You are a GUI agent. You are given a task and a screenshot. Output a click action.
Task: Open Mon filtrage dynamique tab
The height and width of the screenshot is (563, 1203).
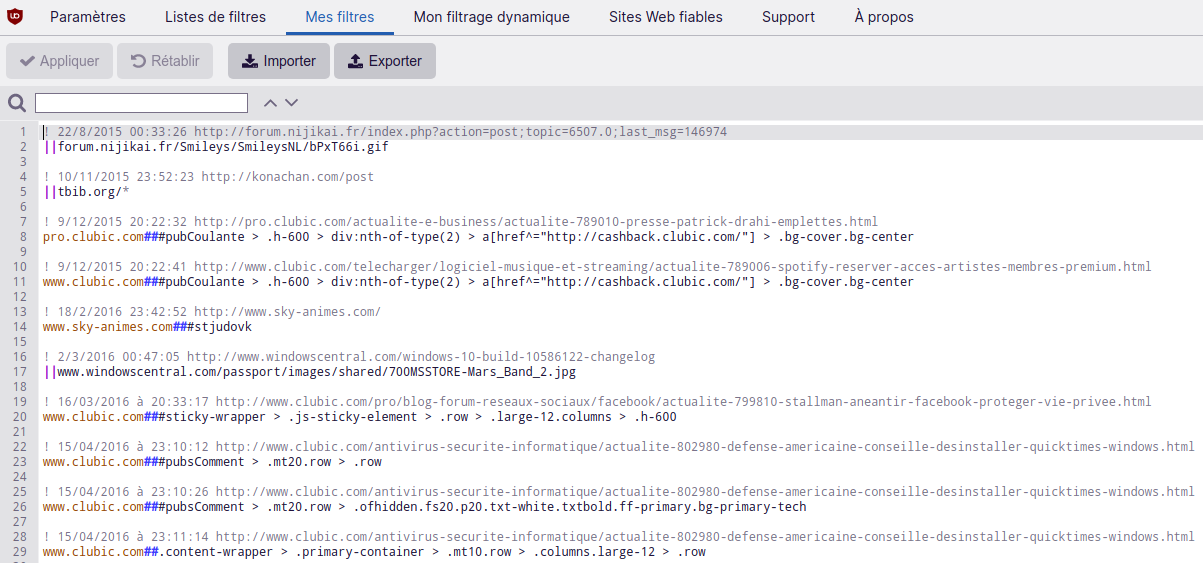491,17
